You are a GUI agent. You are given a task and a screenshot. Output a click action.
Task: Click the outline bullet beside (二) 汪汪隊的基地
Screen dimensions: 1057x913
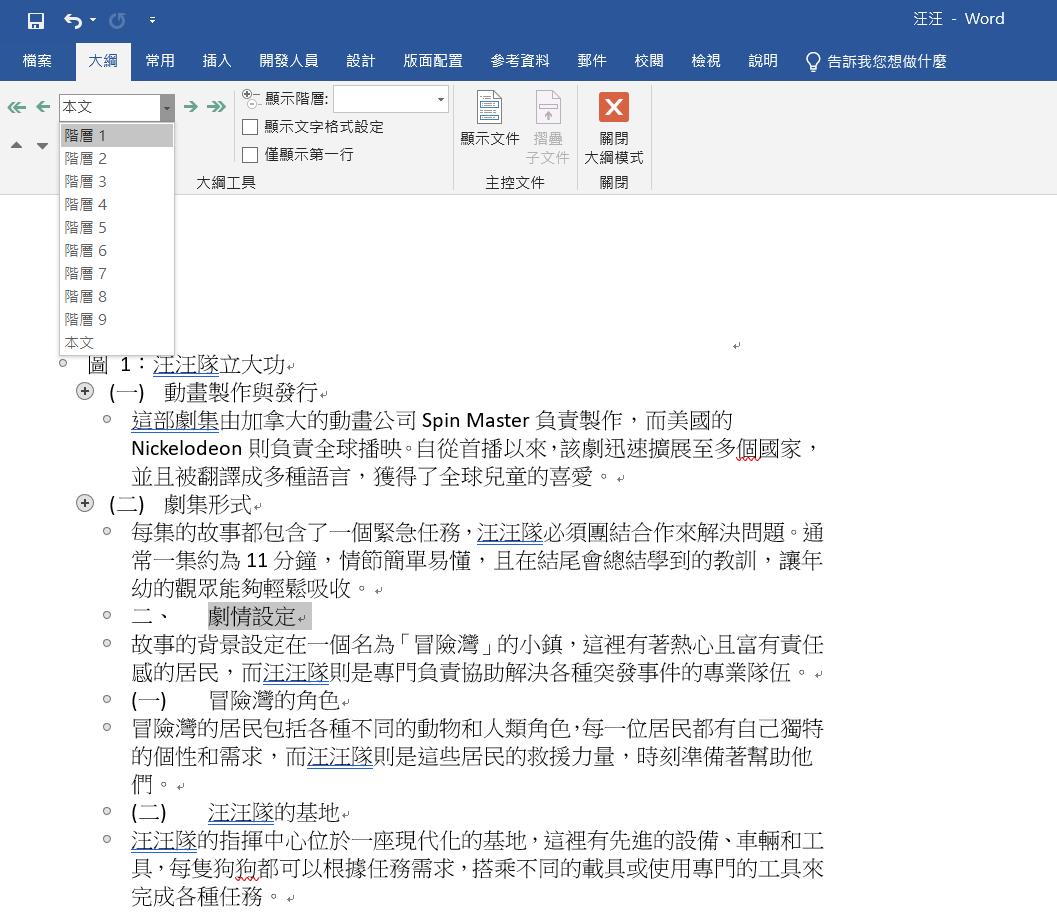(x=107, y=811)
